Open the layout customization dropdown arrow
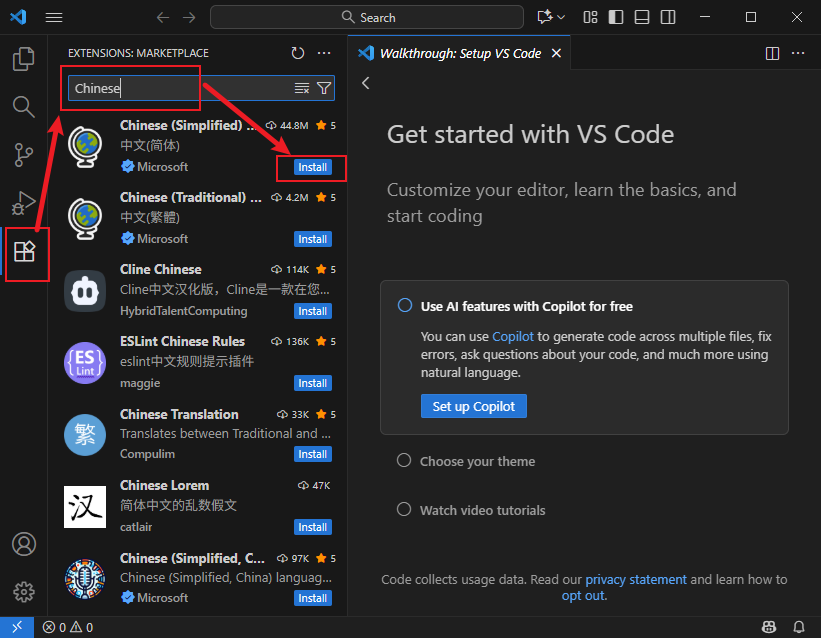 [x=559, y=17]
